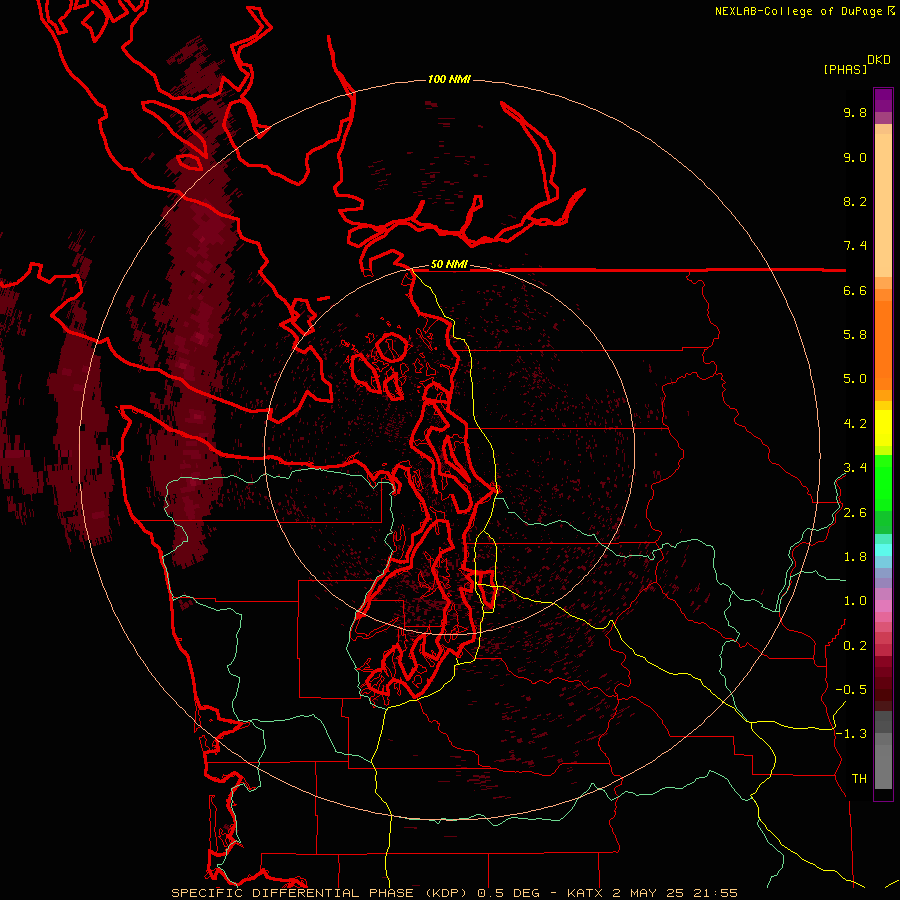The height and width of the screenshot is (900, 900).
Task: Click the 6.6 scale value
Action: 855,290
